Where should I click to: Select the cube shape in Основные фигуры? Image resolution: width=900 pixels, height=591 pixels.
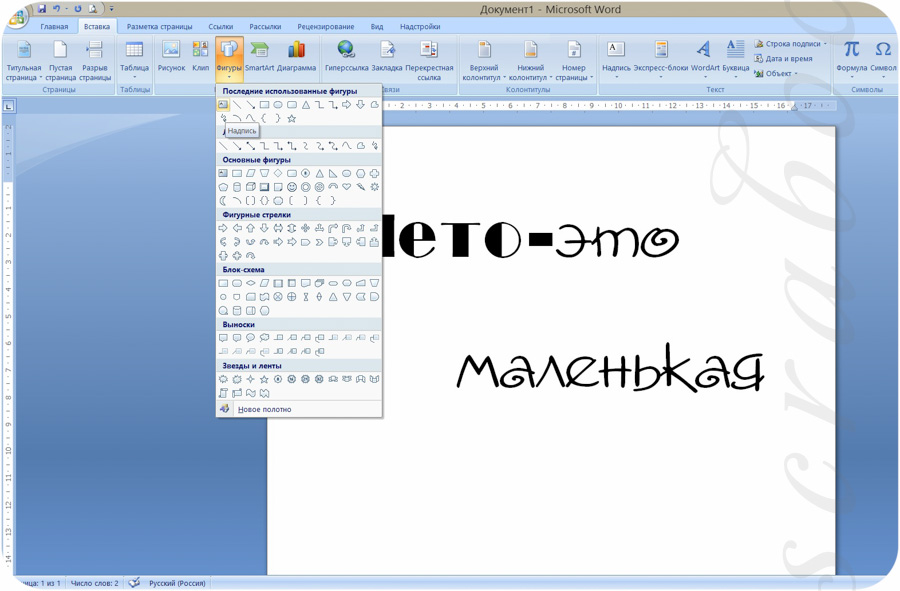click(251, 187)
